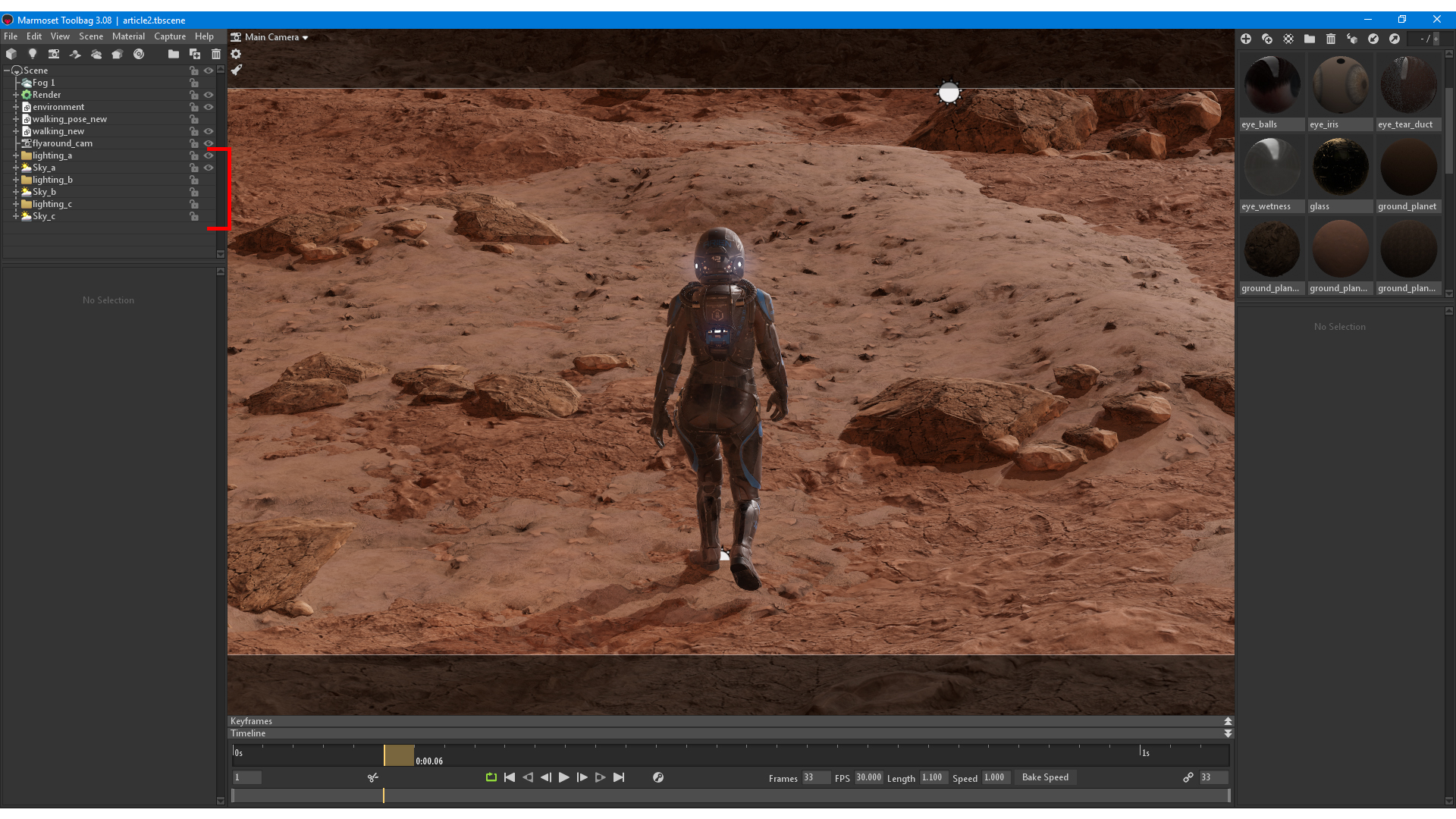Lock the walking_pose_new object
Image resolution: width=1456 pixels, height=819 pixels.
(194, 119)
